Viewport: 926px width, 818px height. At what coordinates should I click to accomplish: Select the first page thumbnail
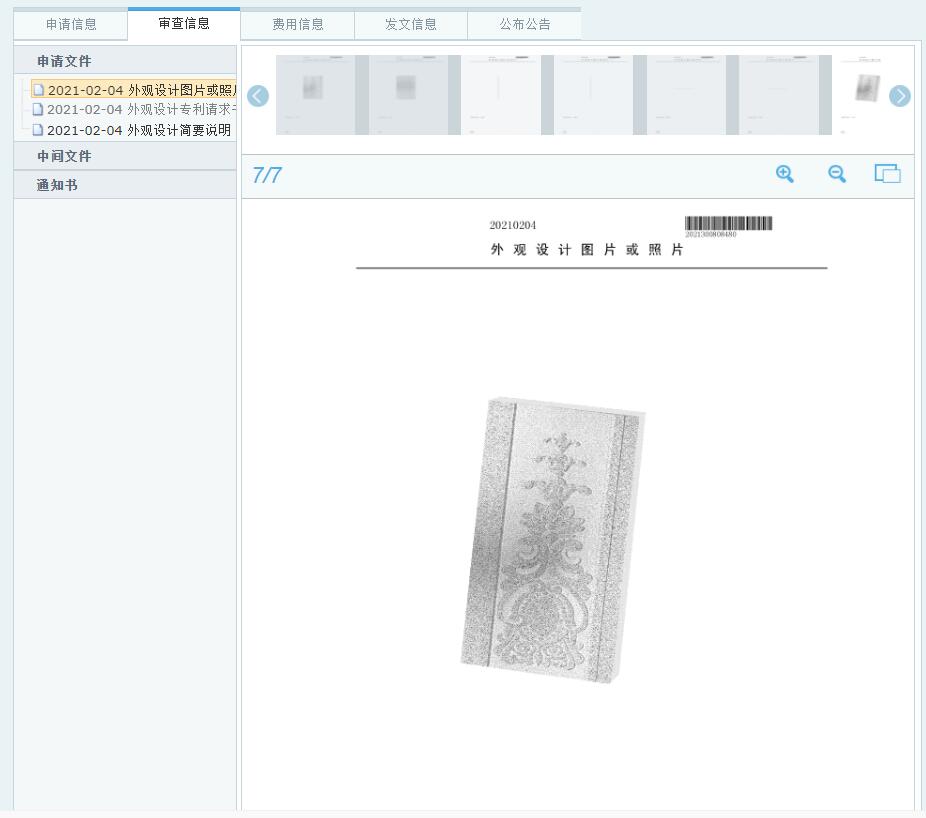coord(314,95)
